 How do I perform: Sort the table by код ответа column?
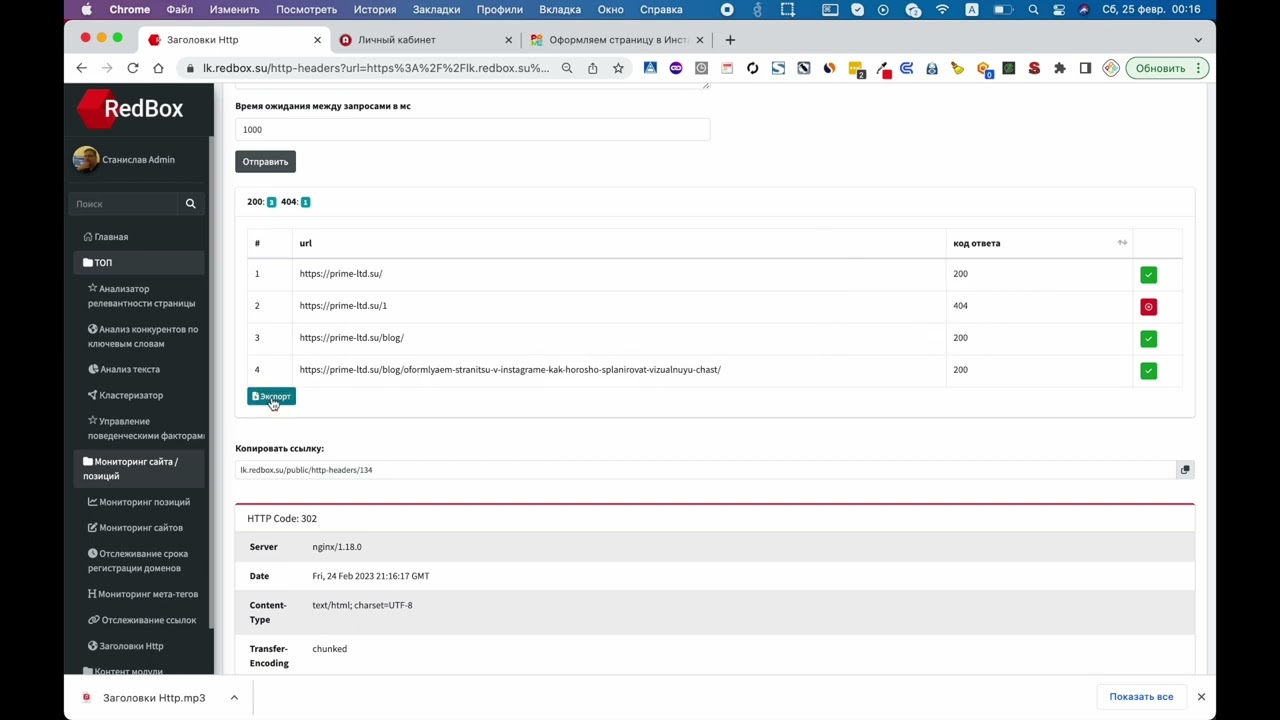click(1122, 243)
